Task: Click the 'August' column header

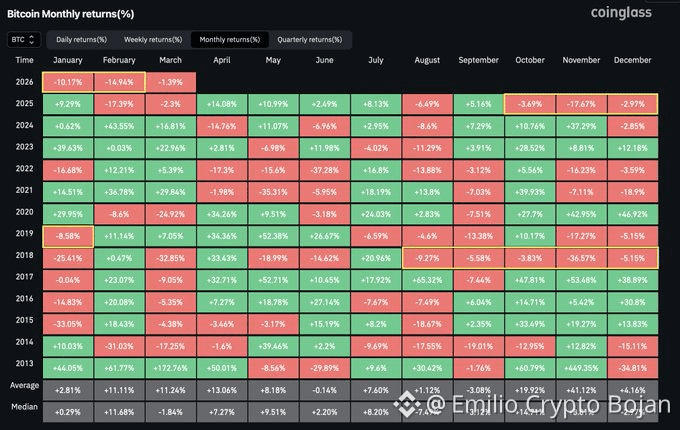Action: (427, 60)
